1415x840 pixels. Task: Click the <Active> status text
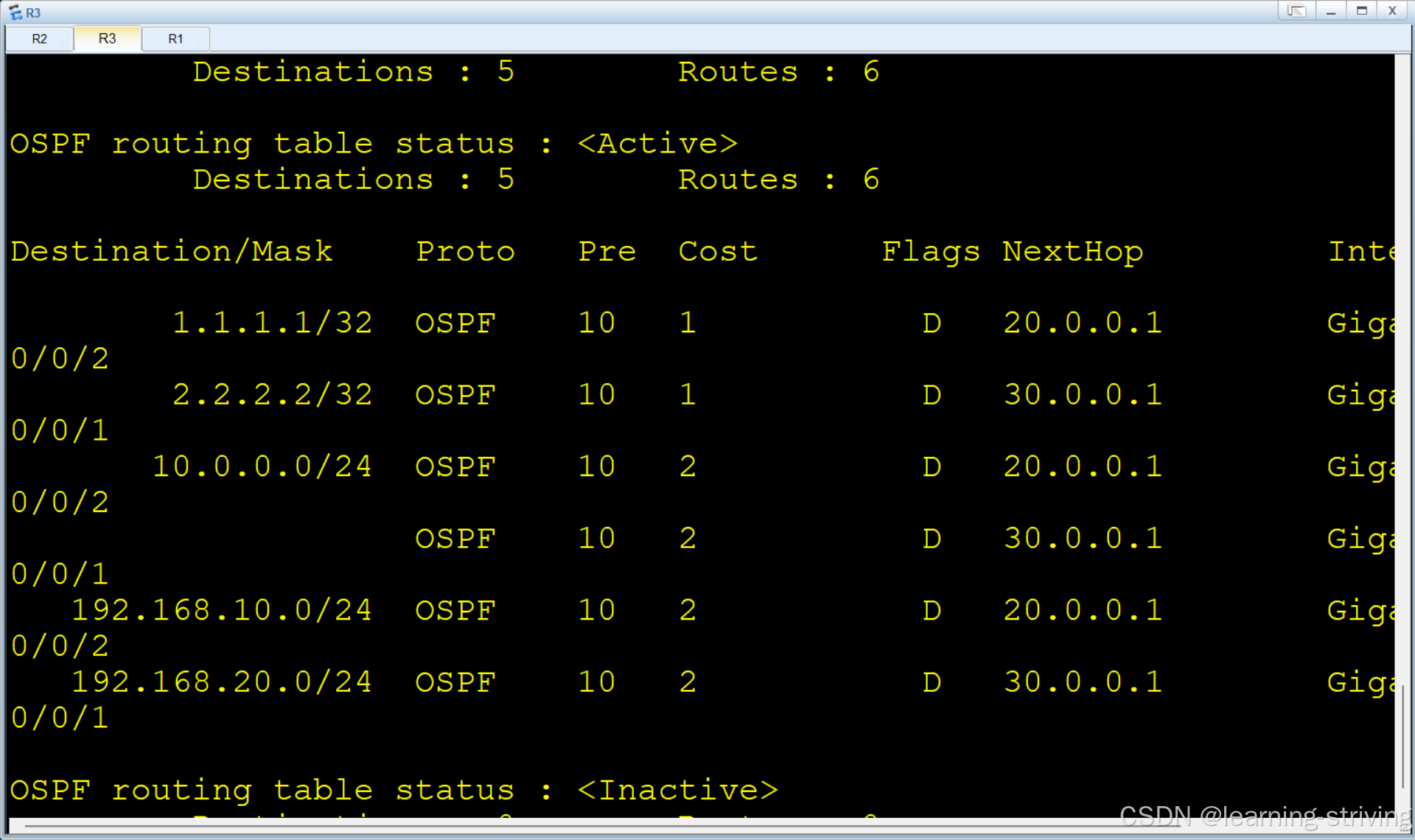(657, 143)
